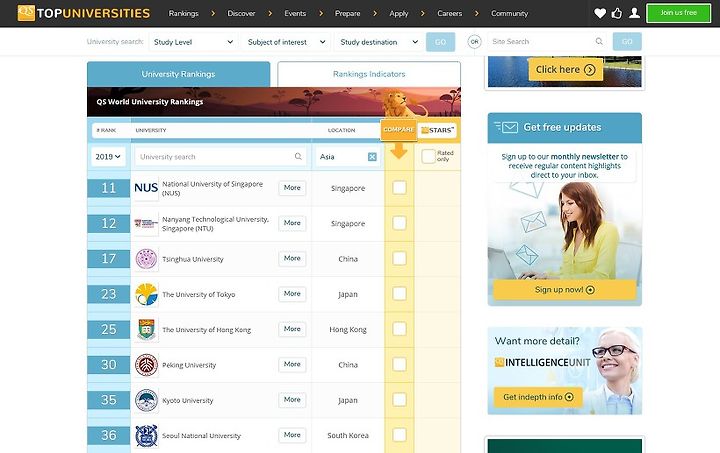The image size is (720, 453).
Task: Click chevron after Careers menu
Action: click(477, 14)
